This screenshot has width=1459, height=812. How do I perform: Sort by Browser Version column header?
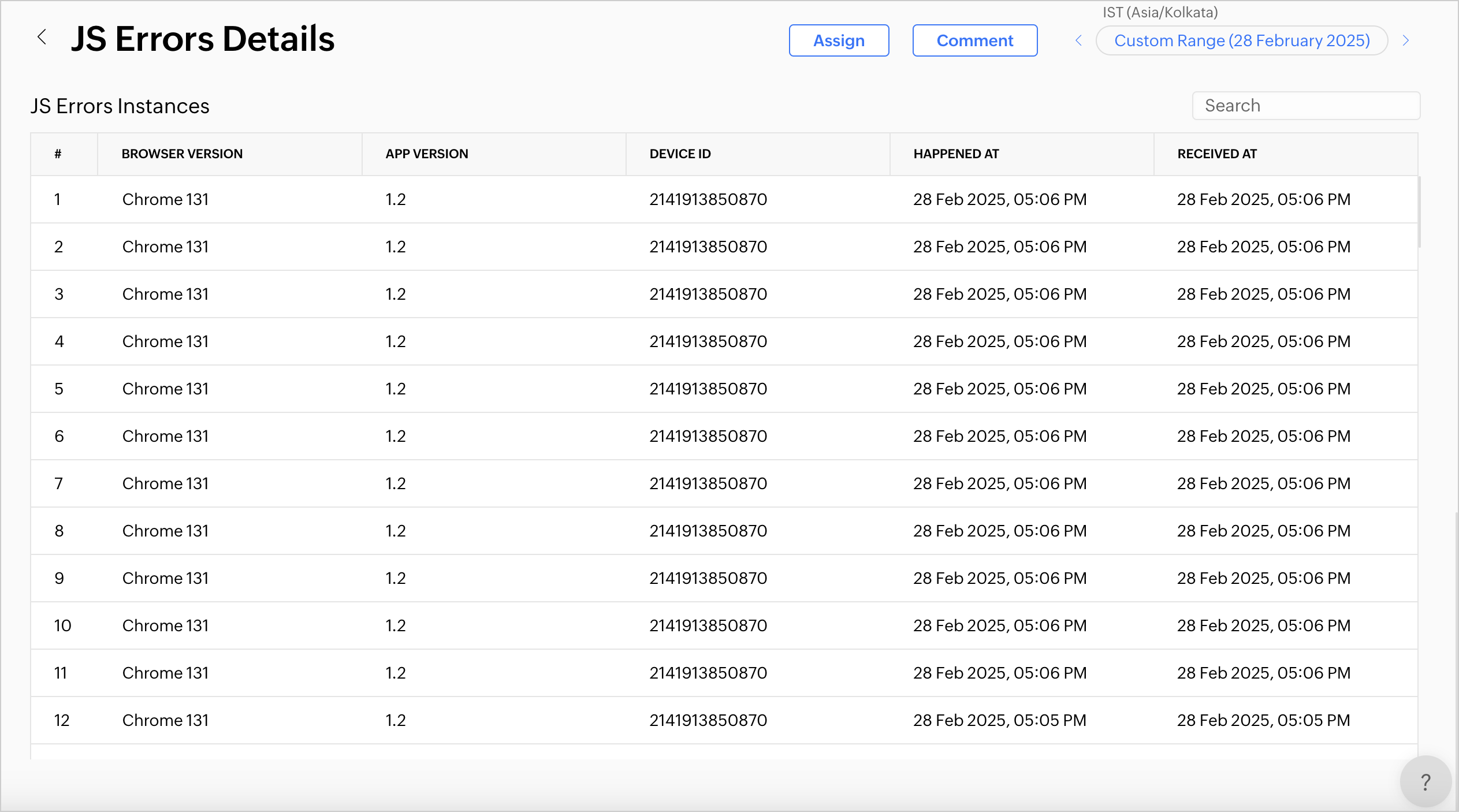pyautogui.click(x=182, y=154)
